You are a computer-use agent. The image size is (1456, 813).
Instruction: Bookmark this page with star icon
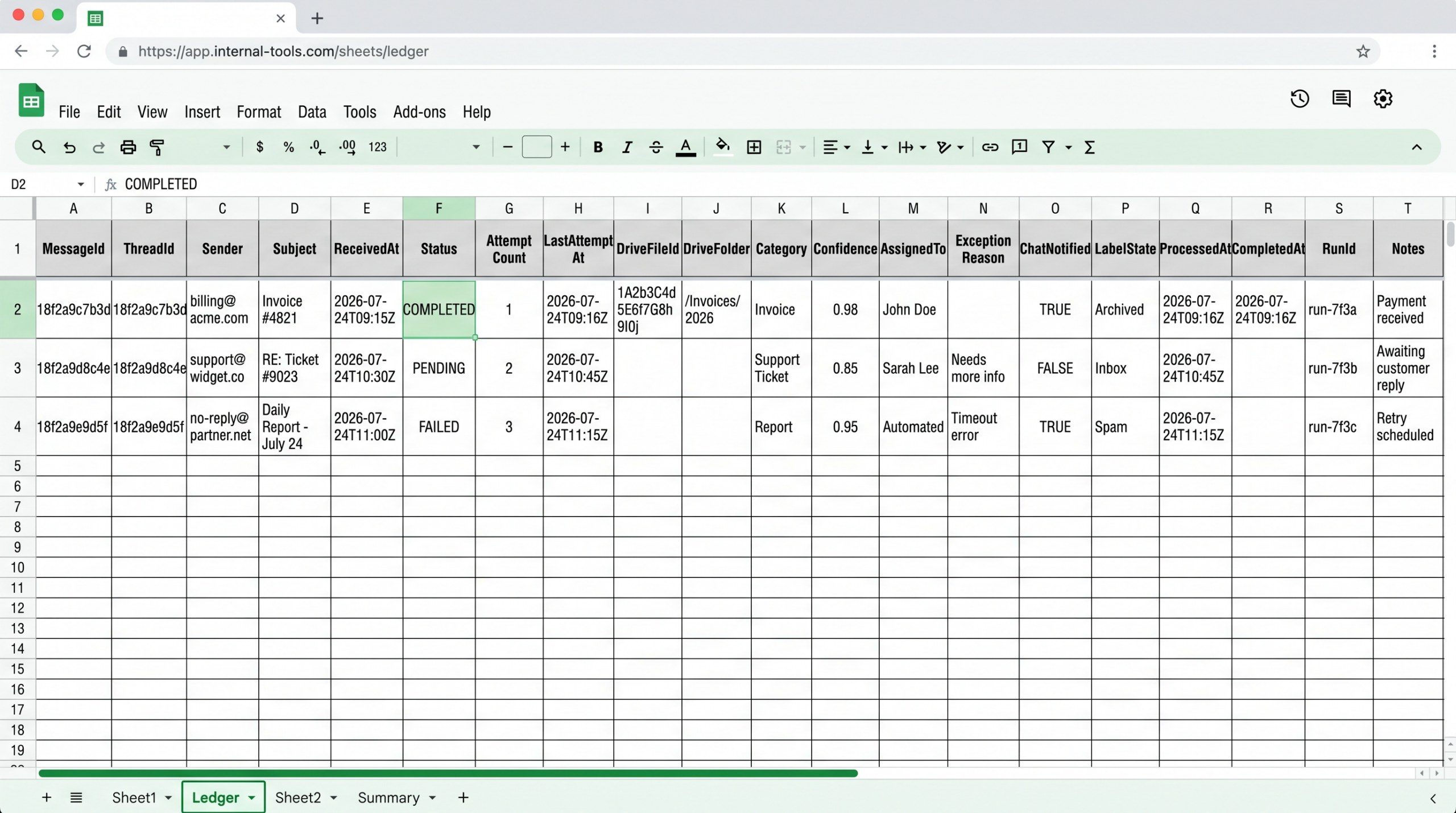coord(1363,51)
